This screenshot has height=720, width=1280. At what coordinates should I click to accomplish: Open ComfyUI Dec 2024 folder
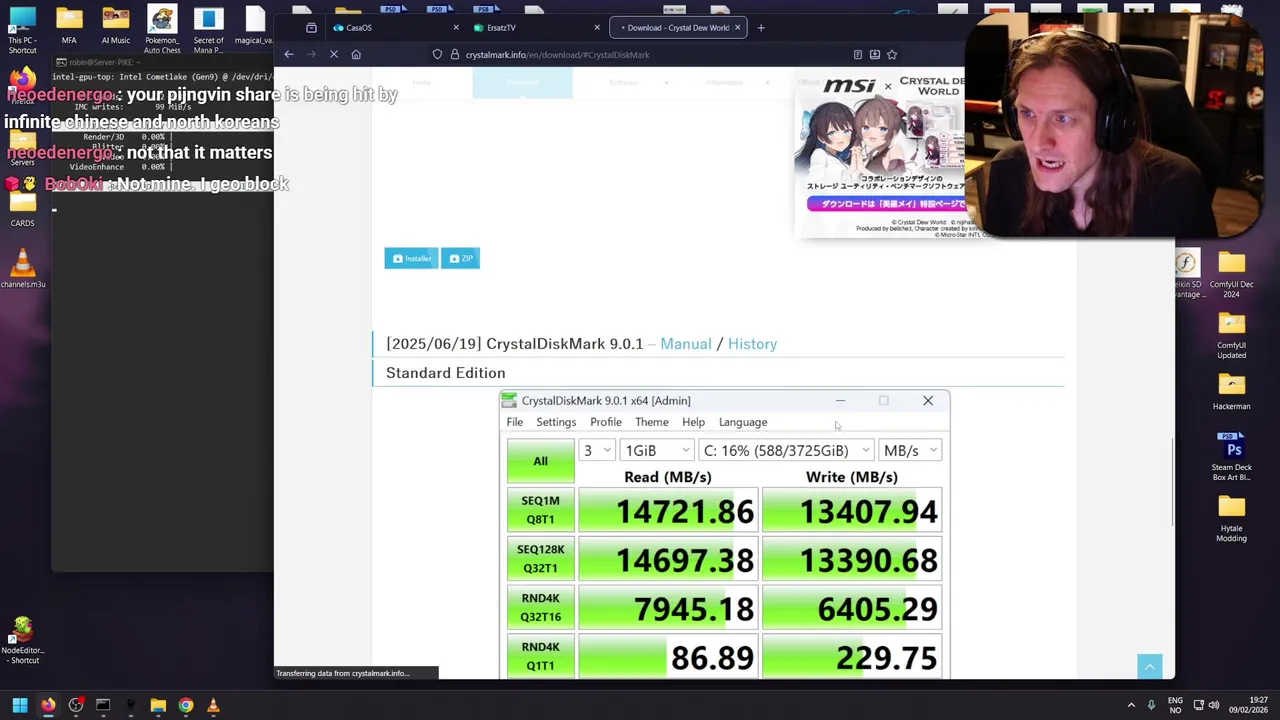pos(1231,275)
